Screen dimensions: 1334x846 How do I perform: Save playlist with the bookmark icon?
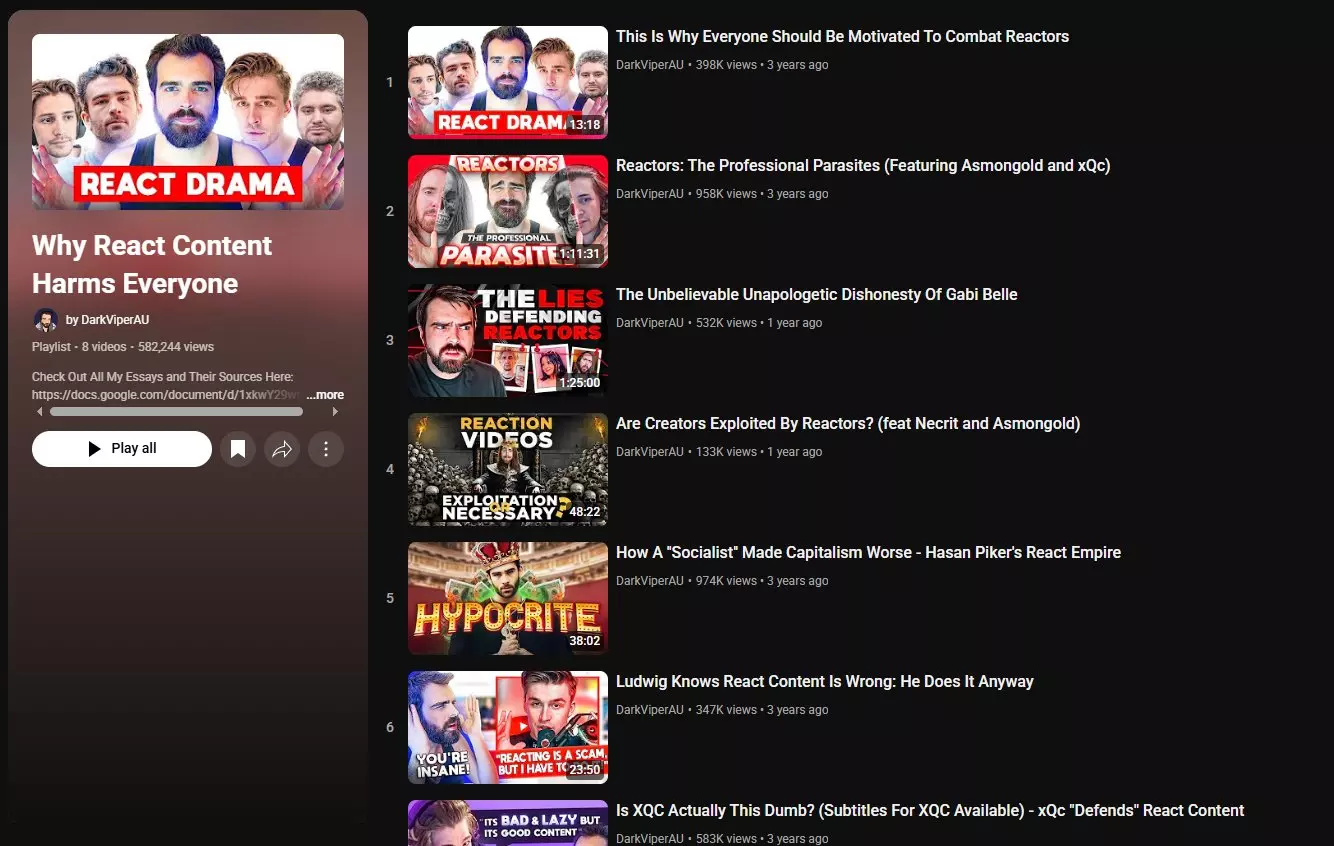coord(238,449)
